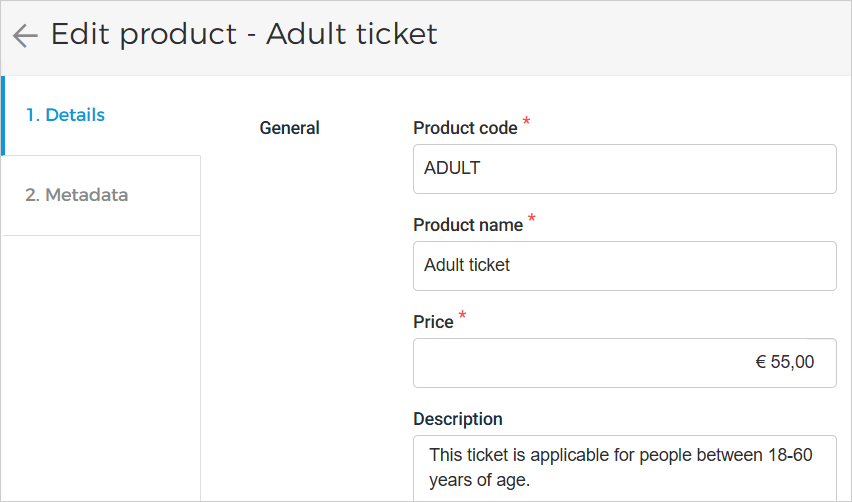Screen dimensions: 852x502
Task: Click the word ADULT in the code field
Action: 452,169
